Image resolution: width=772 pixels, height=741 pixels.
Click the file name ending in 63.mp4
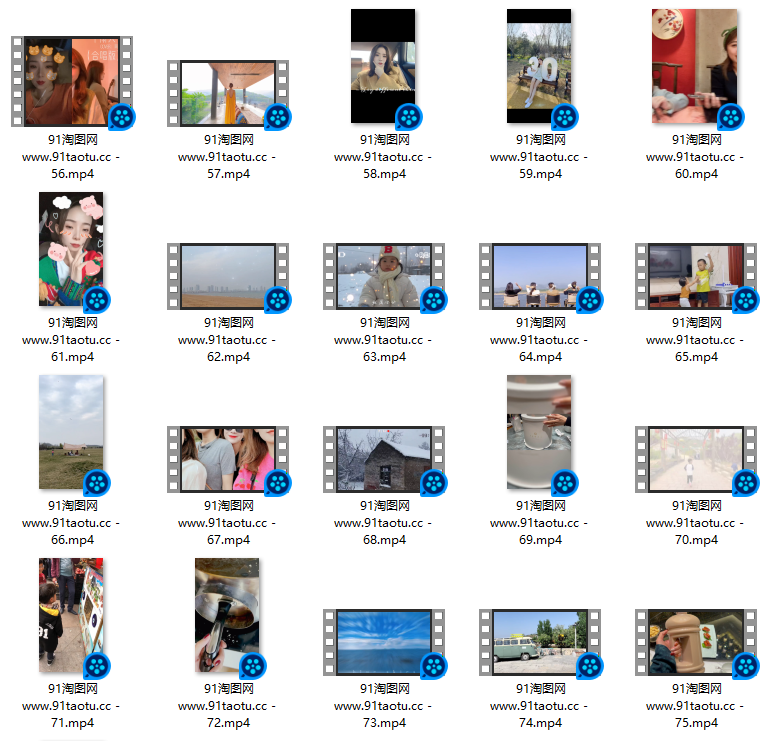pos(384,340)
